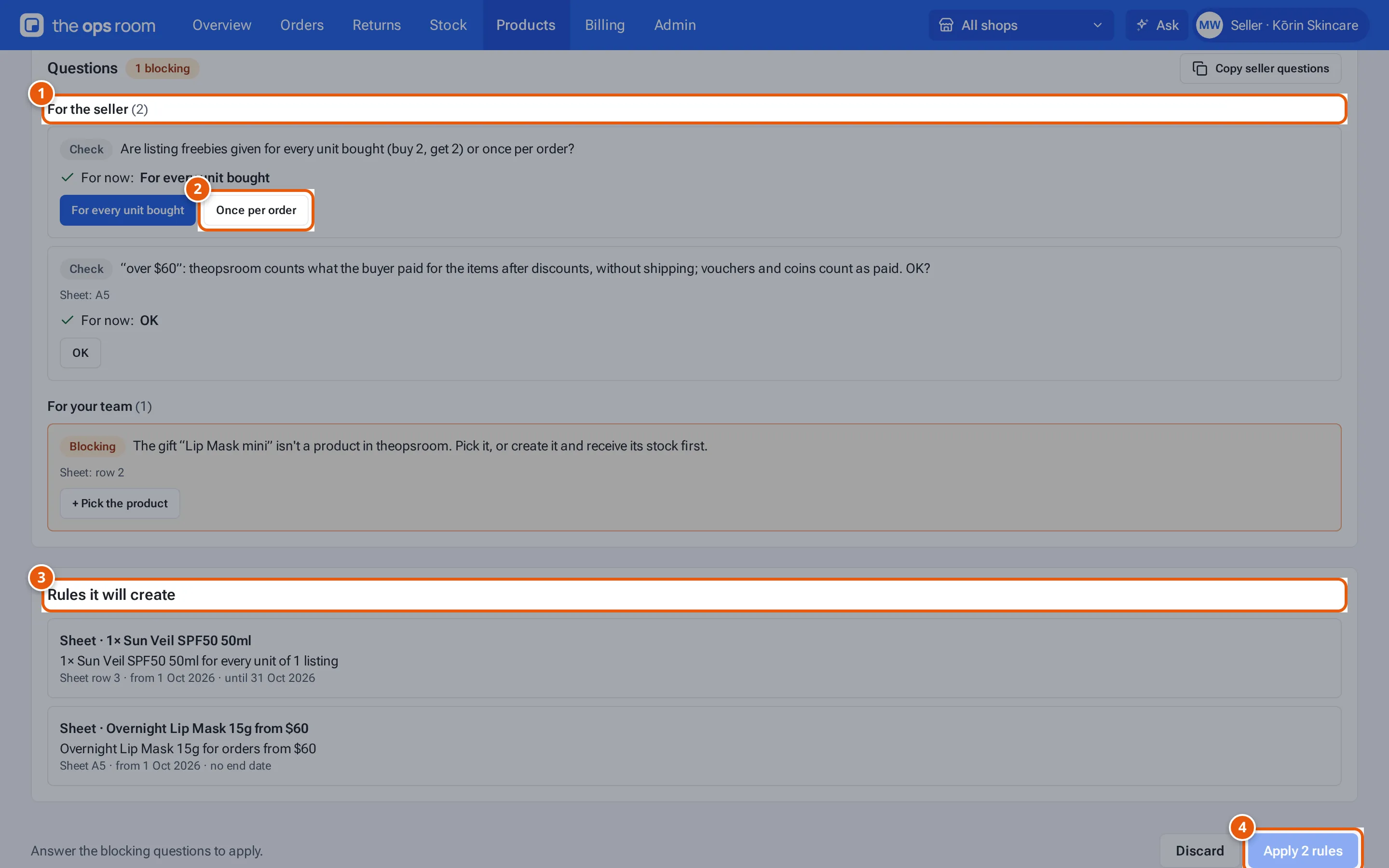This screenshot has width=1389, height=868.
Task: Click the OK answer button
Action: click(81, 353)
